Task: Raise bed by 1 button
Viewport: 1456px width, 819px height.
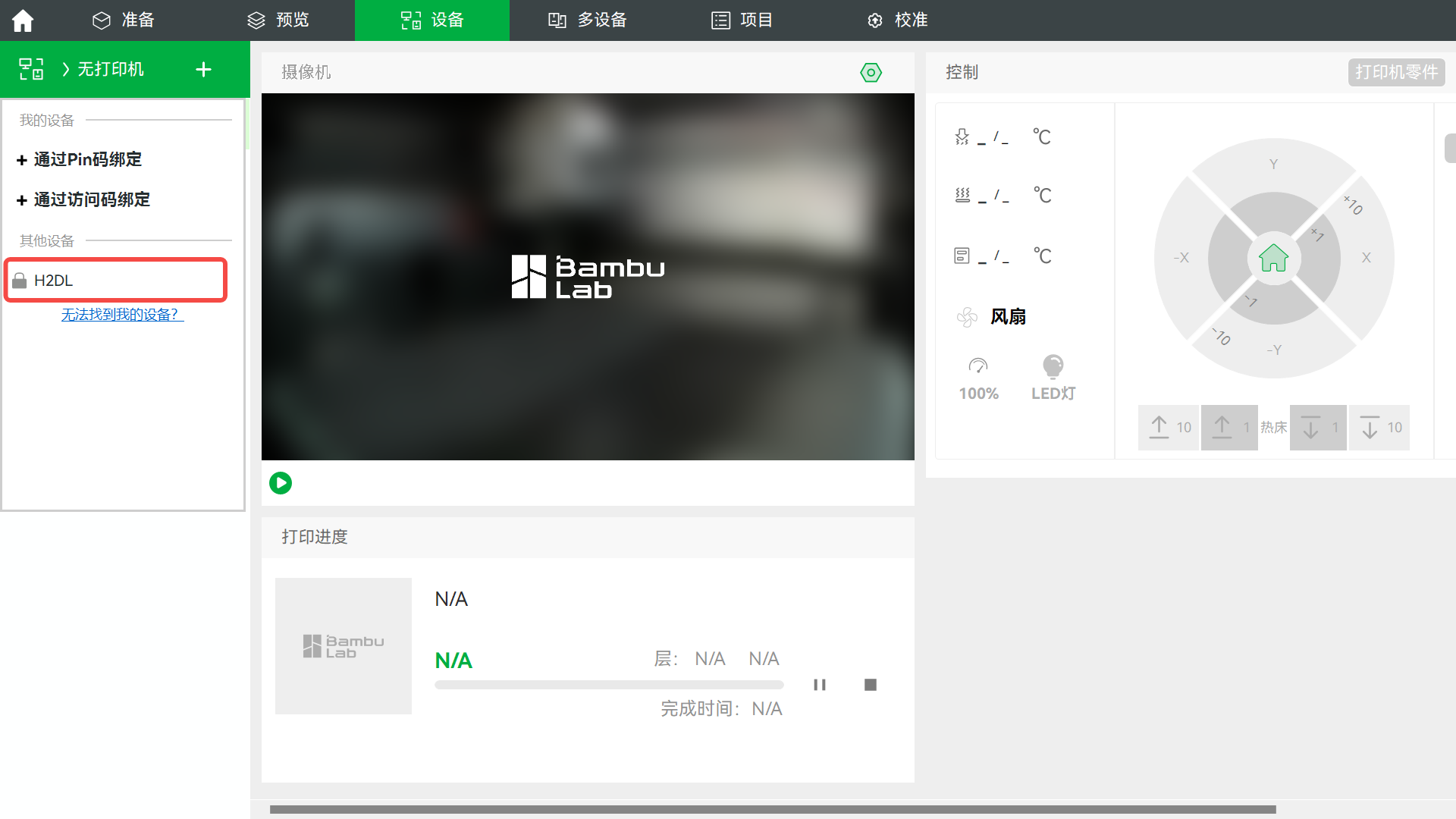Action: click(x=1229, y=428)
